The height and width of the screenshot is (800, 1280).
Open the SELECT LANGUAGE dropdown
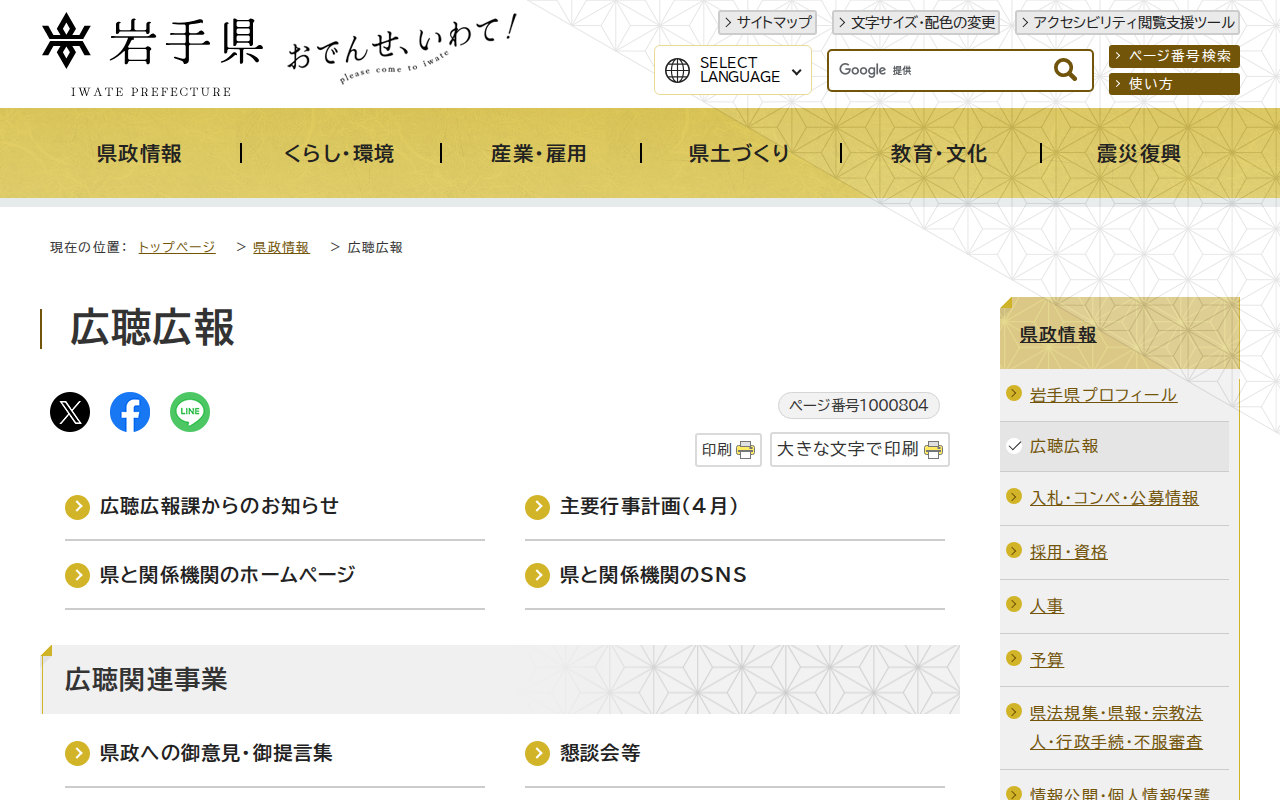[x=733, y=69]
